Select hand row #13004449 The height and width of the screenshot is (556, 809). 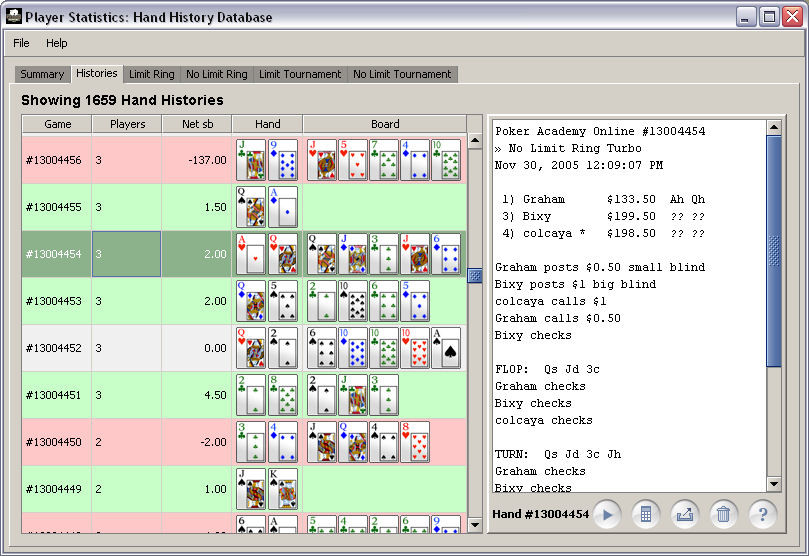click(245, 489)
